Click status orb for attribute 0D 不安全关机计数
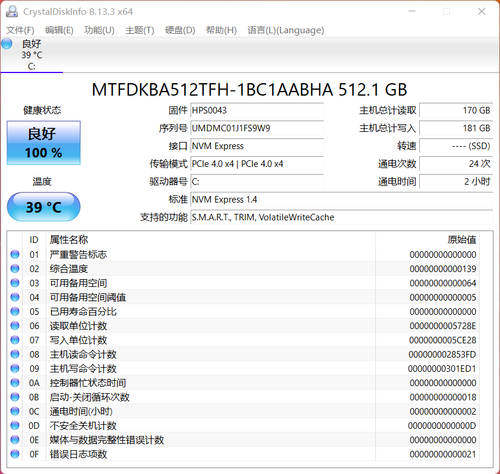This screenshot has width=500, height=474. click(15, 425)
